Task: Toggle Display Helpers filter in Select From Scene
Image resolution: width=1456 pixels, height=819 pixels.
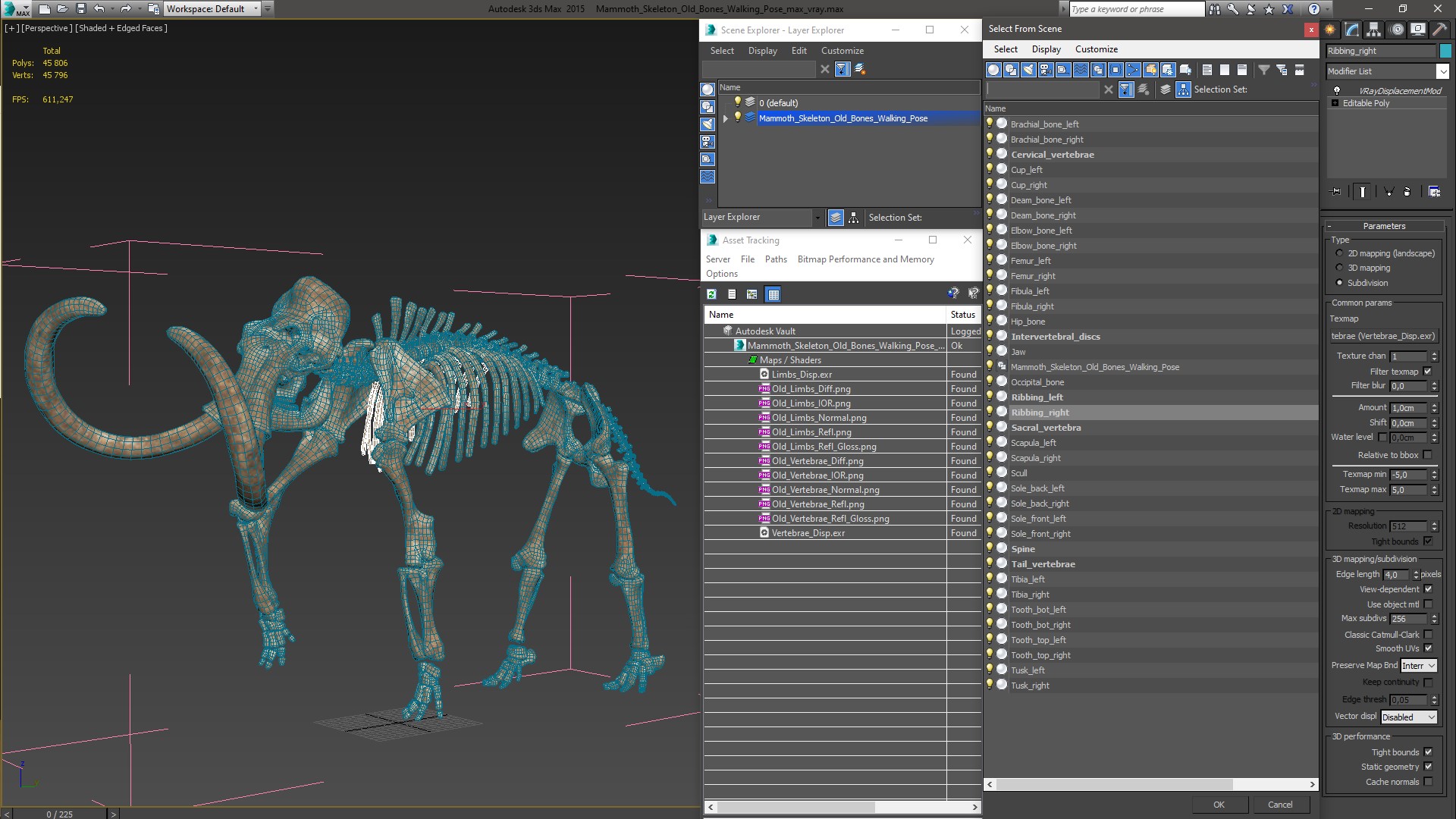Action: [1063, 70]
